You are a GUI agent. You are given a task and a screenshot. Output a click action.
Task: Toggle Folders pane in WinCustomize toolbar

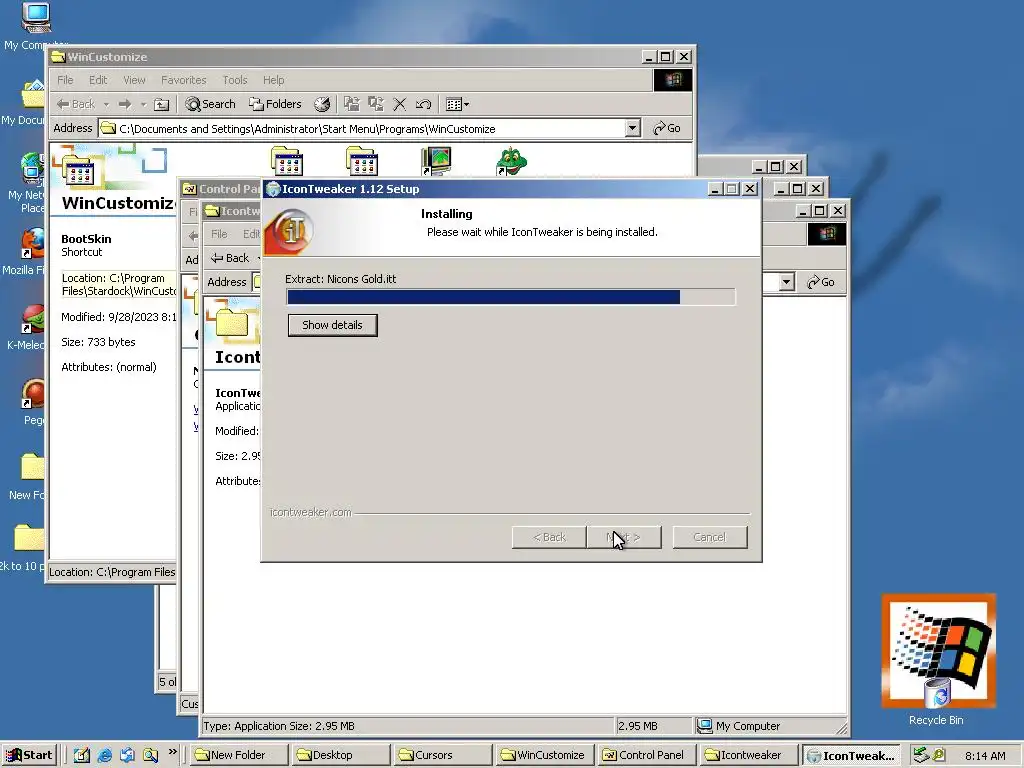click(x=276, y=104)
